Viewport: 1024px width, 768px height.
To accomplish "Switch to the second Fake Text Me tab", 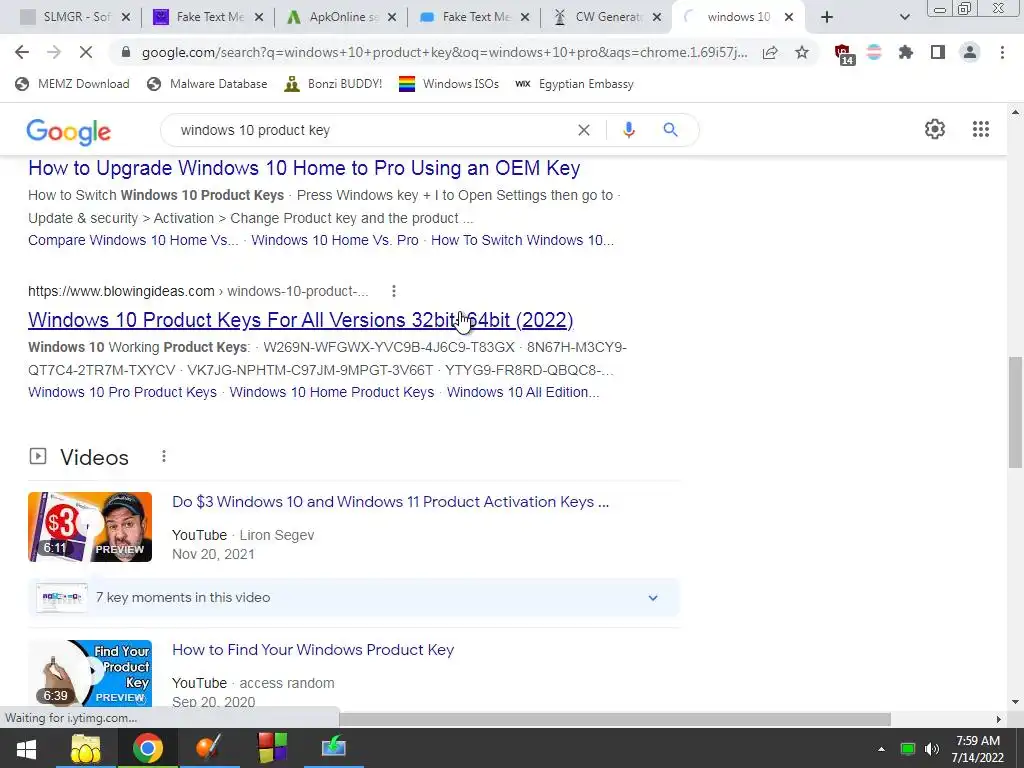I will tap(475, 17).
